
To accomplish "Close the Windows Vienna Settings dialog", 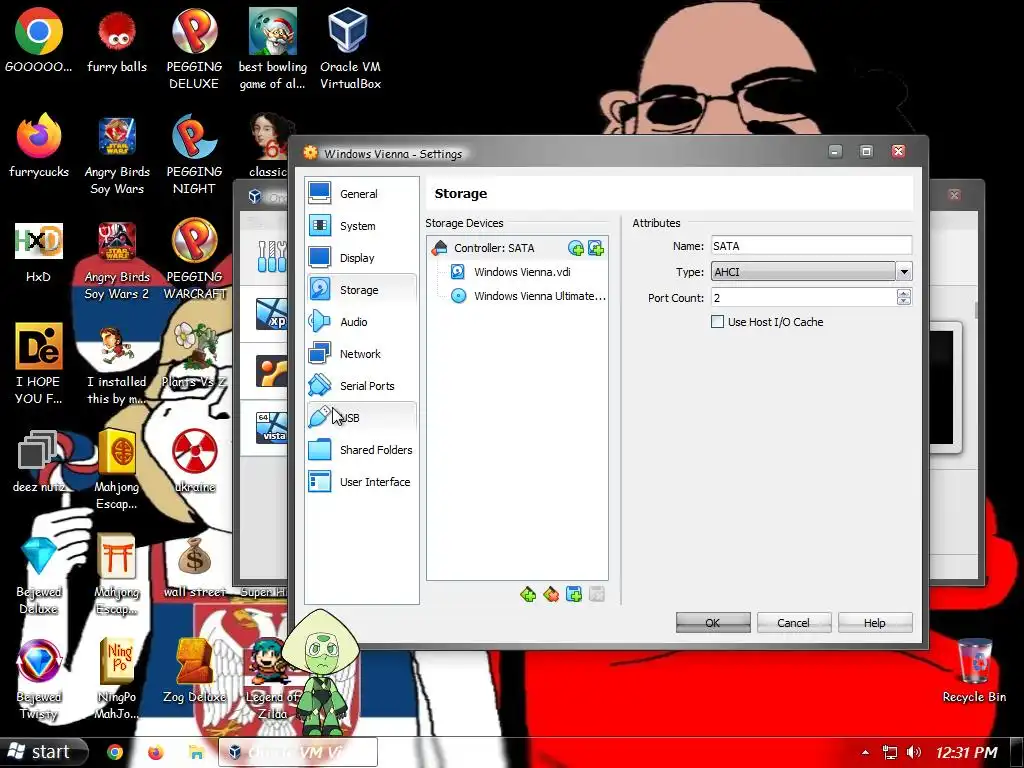I will tap(899, 152).
